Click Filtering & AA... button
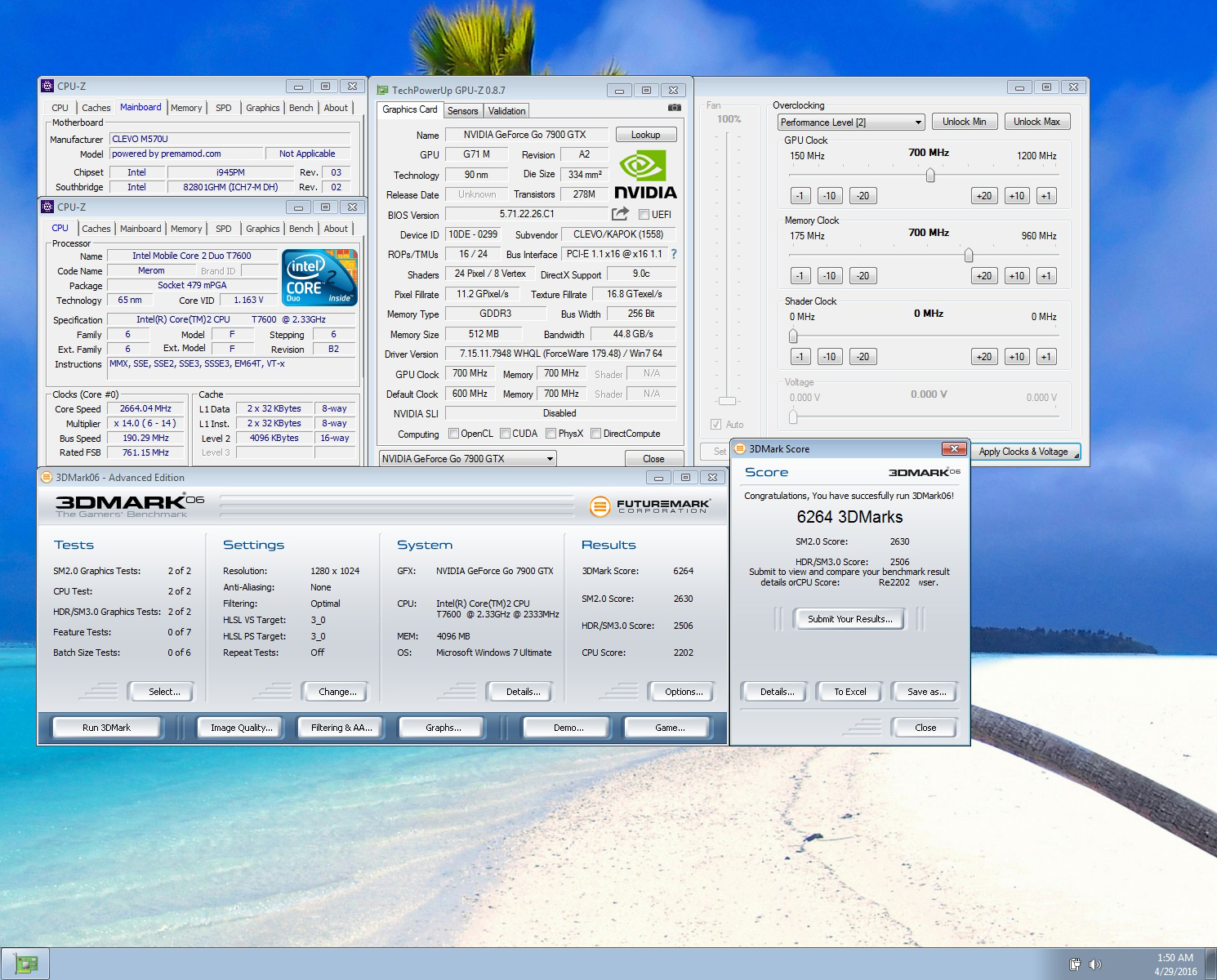Viewport: 1217px width, 980px height. [341, 728]
